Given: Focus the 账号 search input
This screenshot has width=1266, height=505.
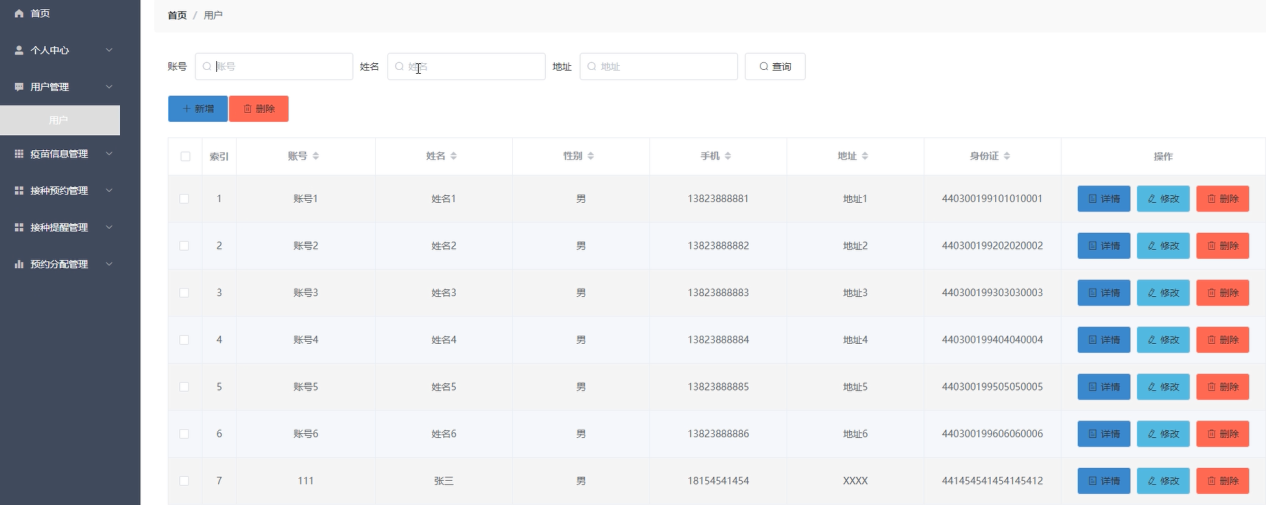Looking at the screenshot, I should coord(274,67).
